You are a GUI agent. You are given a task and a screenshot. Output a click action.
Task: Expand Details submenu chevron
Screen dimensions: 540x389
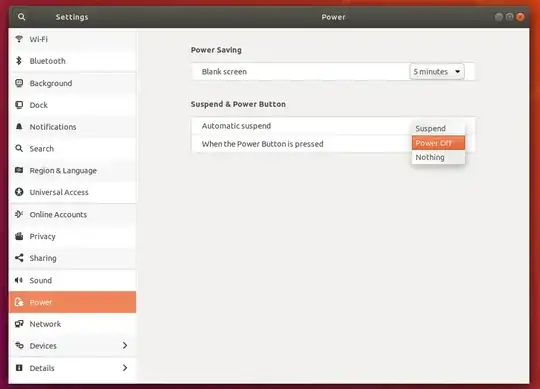[x=125, y=368]
